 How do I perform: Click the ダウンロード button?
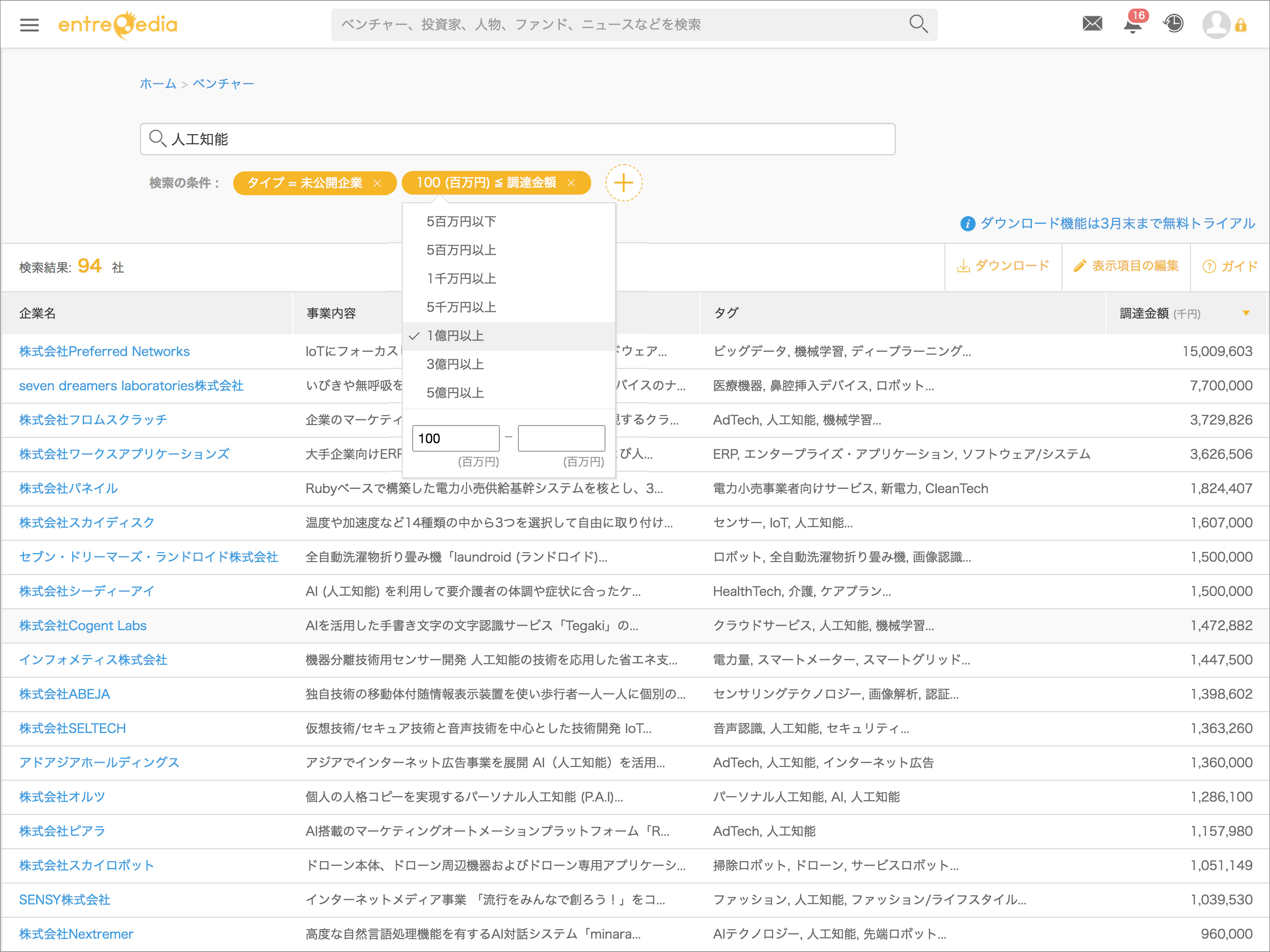[x=1003, y=266]
